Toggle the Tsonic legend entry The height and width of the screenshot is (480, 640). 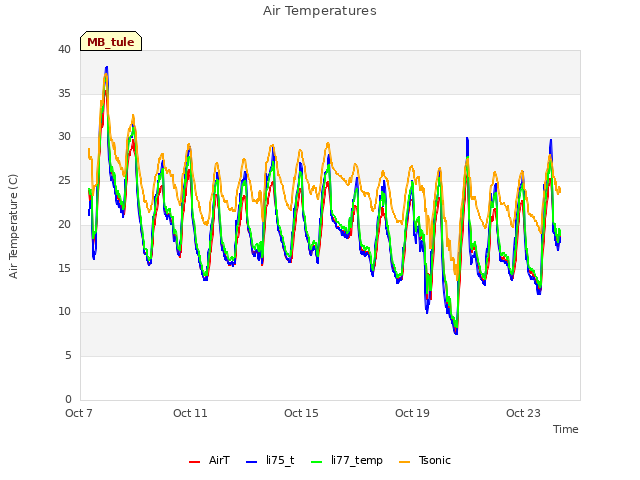click(x=424, y=460)
